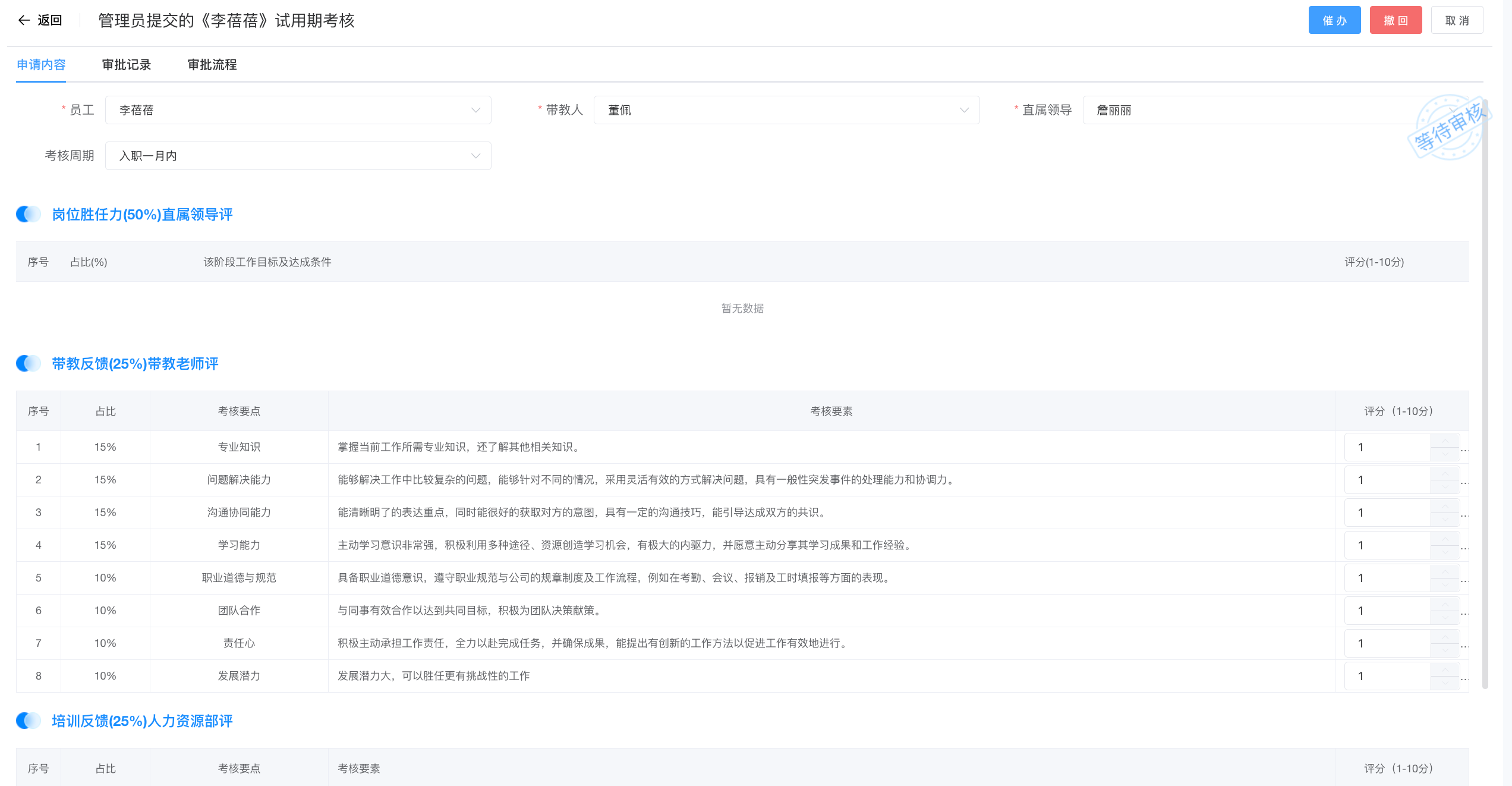Click the blue 催办 button

click(1334, 20)
